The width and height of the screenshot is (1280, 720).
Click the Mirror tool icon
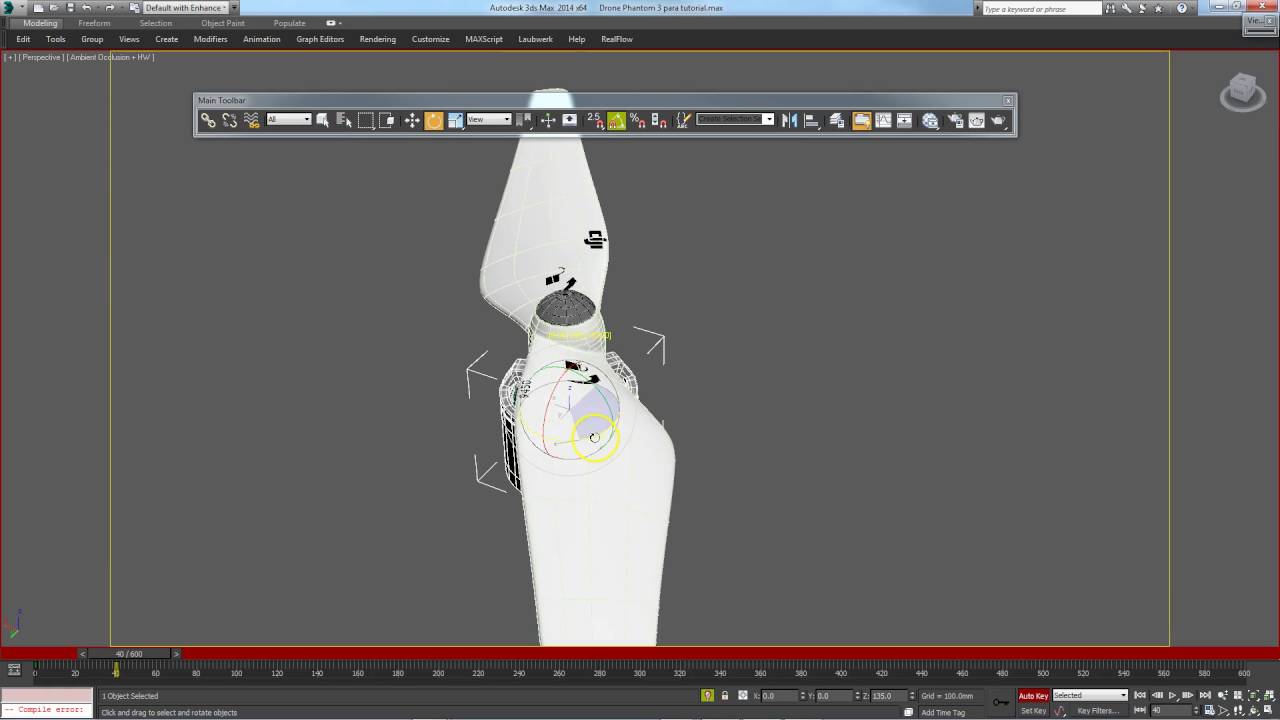tap(790, 120)
